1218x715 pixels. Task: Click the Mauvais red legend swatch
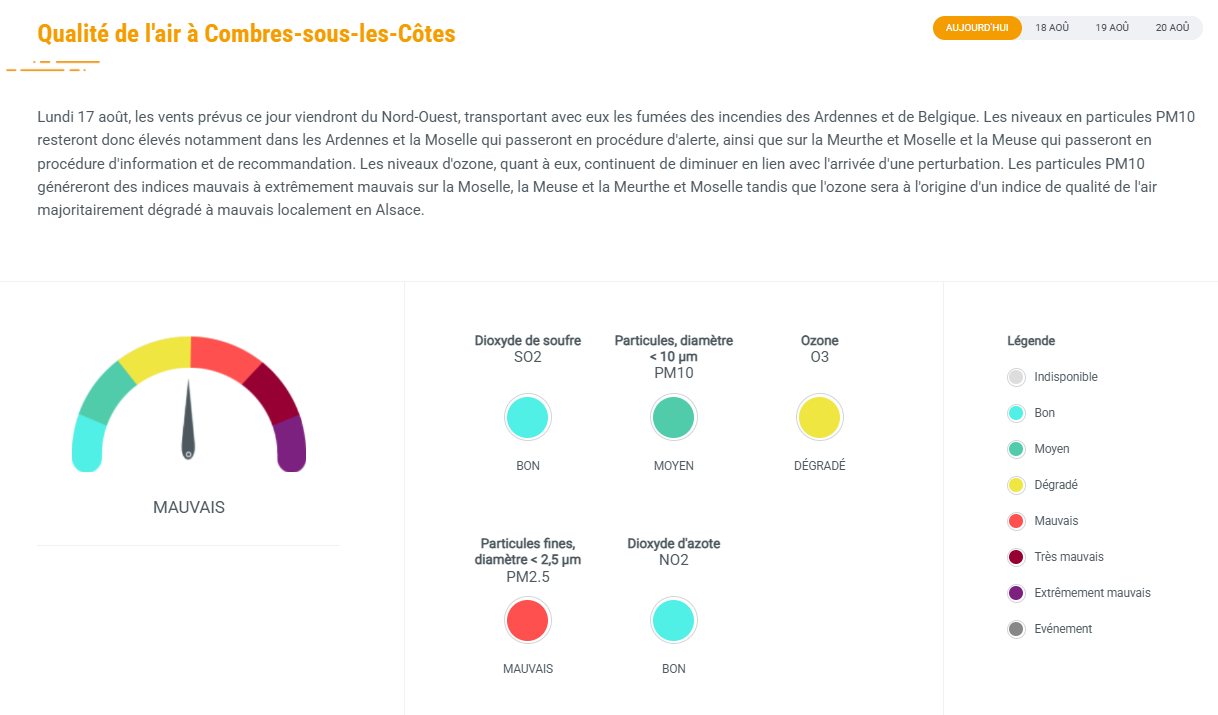1016,521
